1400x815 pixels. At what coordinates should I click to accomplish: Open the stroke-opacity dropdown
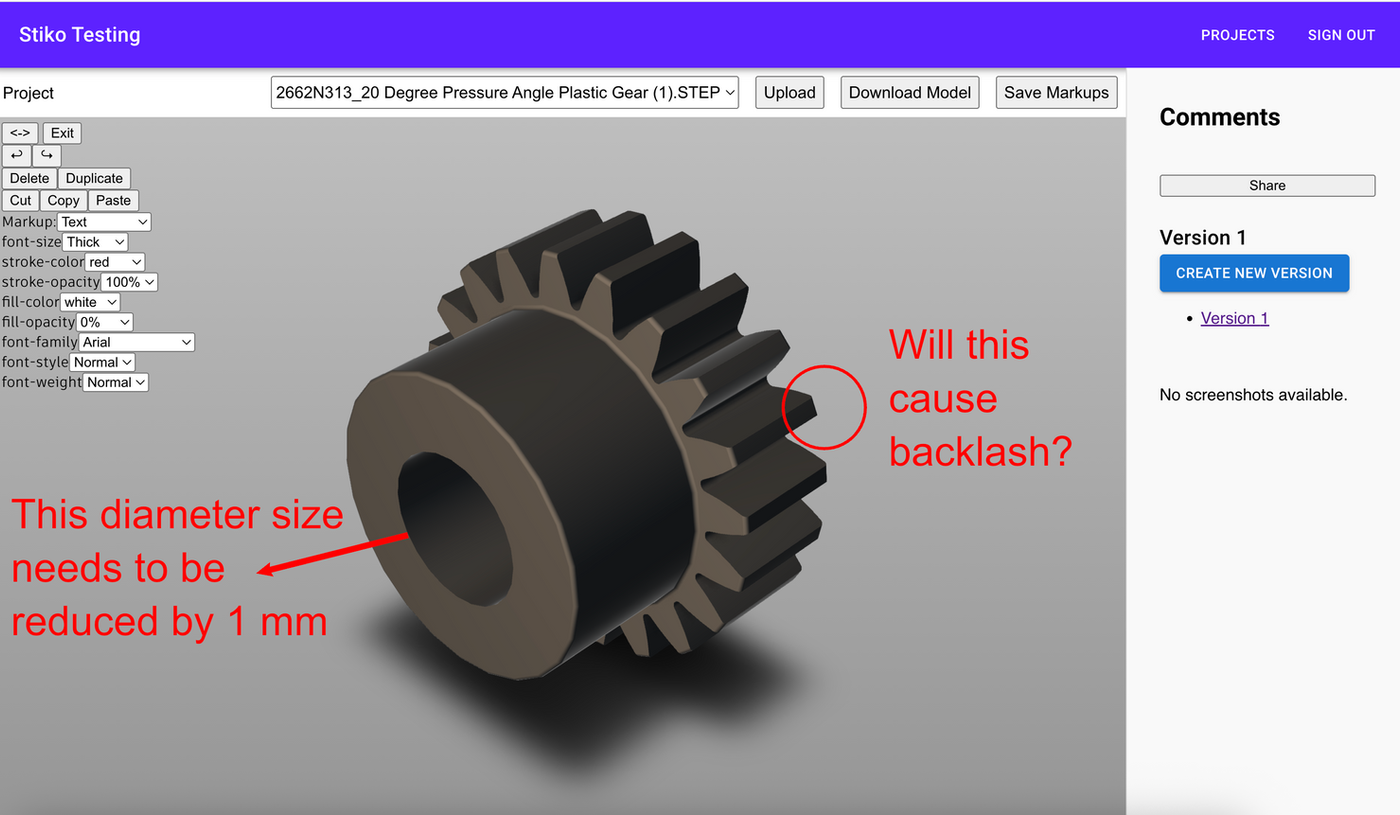click(129, 282)
